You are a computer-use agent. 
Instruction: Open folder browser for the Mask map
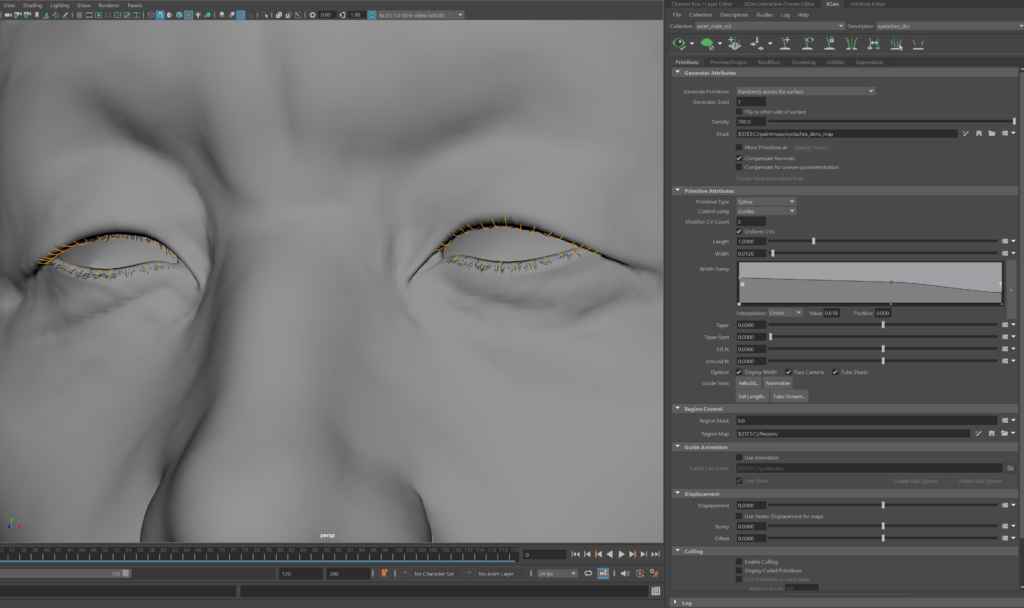coord(990,133)
